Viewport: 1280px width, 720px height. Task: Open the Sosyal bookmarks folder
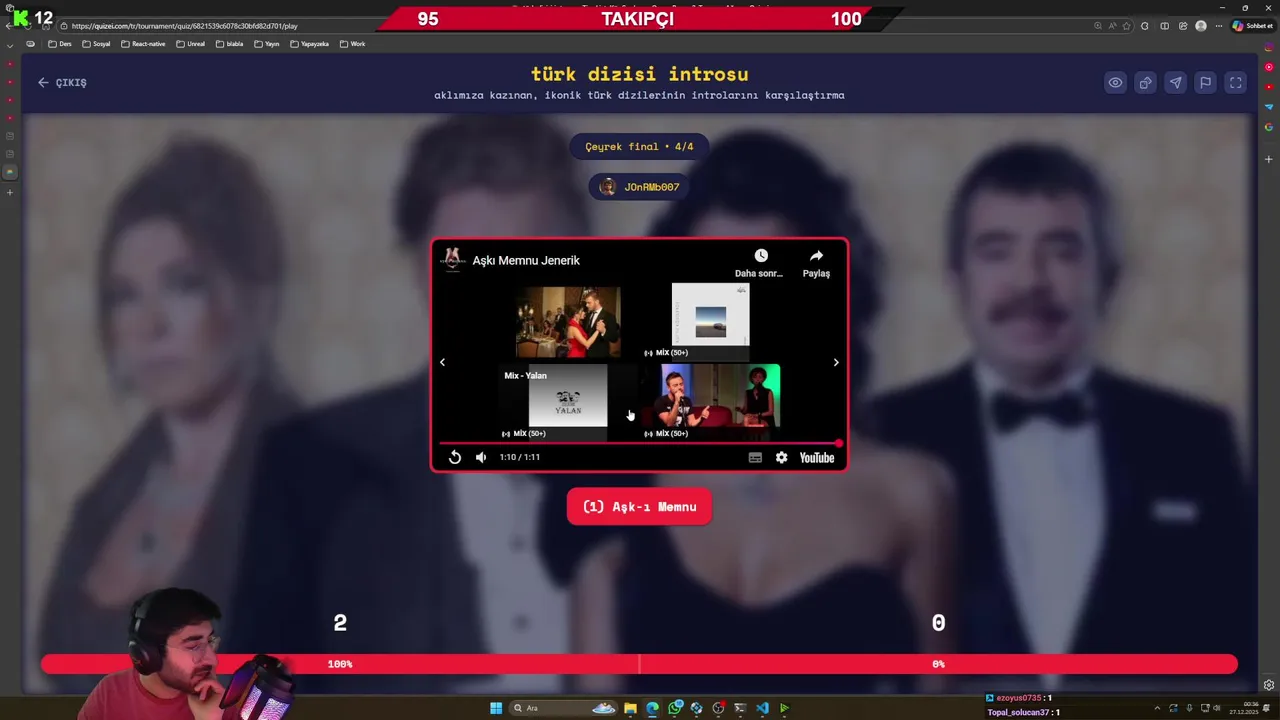pos(96,44)
